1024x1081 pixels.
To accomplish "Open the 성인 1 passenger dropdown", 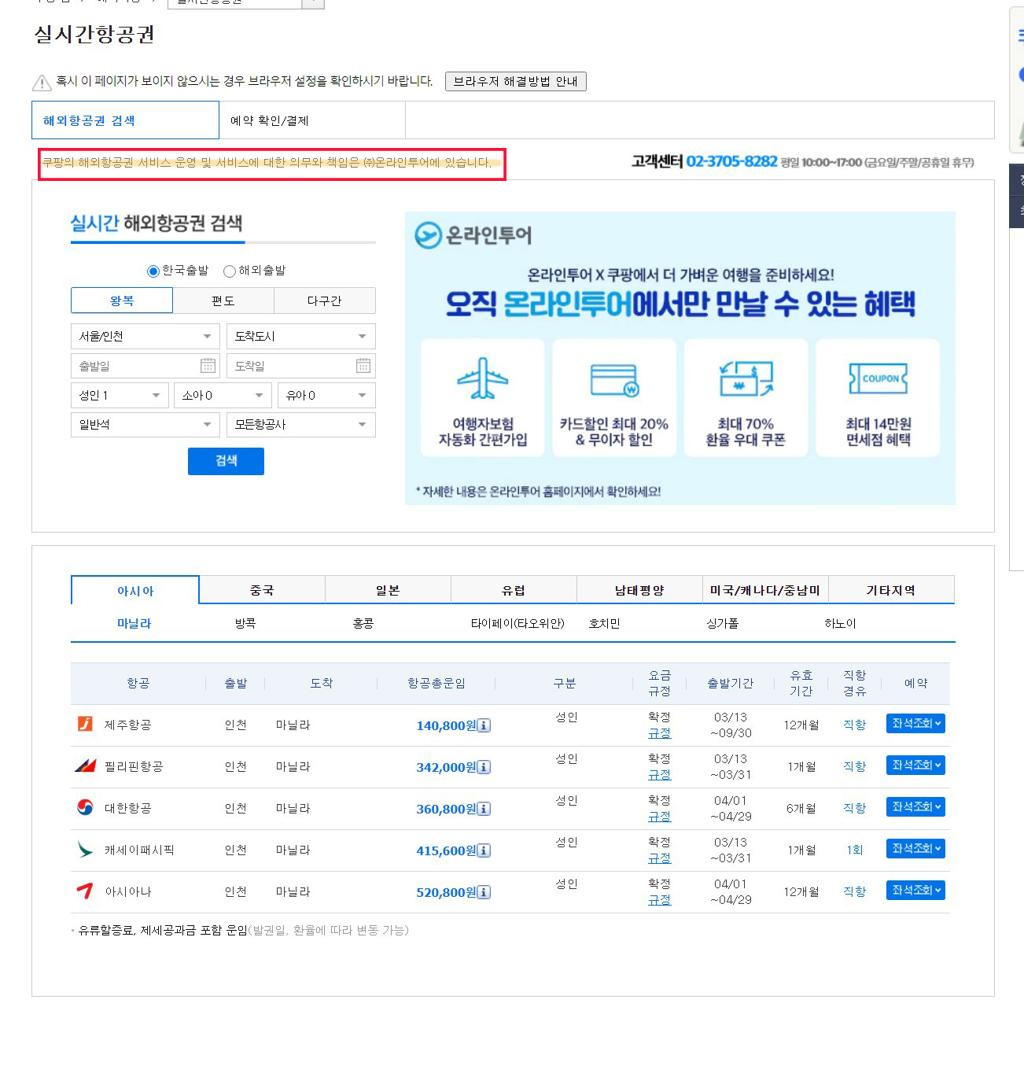I will point(119,396).
